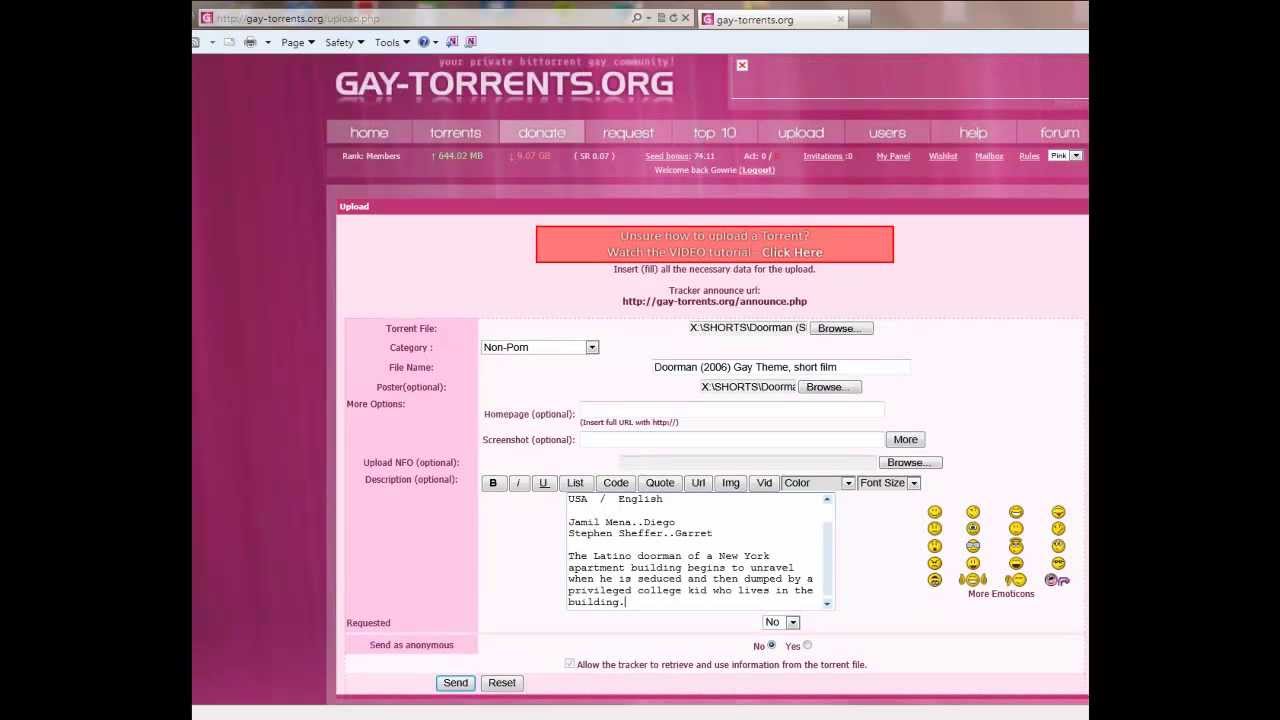Expand the browser Safety menu
The image size is (1280, 720).
[x=344, y=42]
